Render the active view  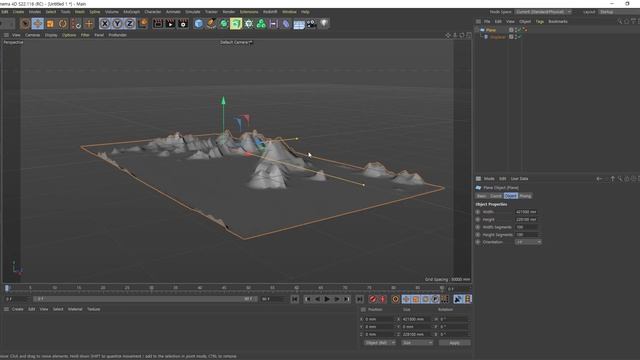pyautogui.click(x=158, y=24)
